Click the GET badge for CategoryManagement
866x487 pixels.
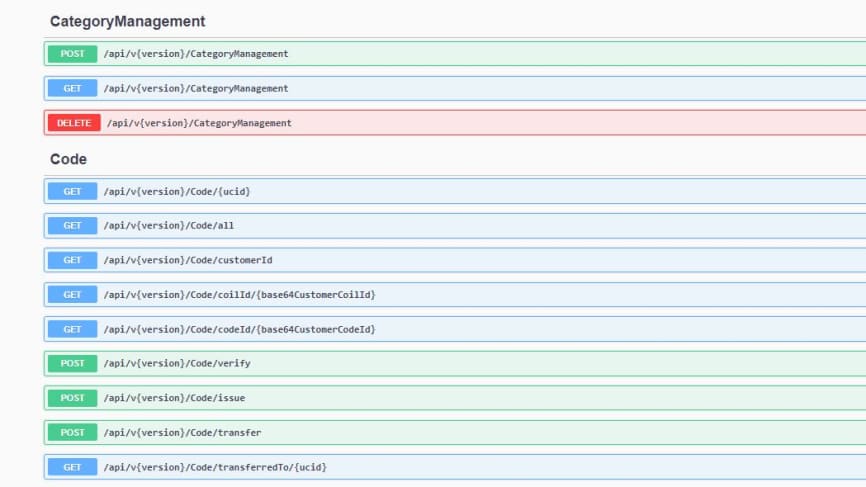tap(72, 88)
